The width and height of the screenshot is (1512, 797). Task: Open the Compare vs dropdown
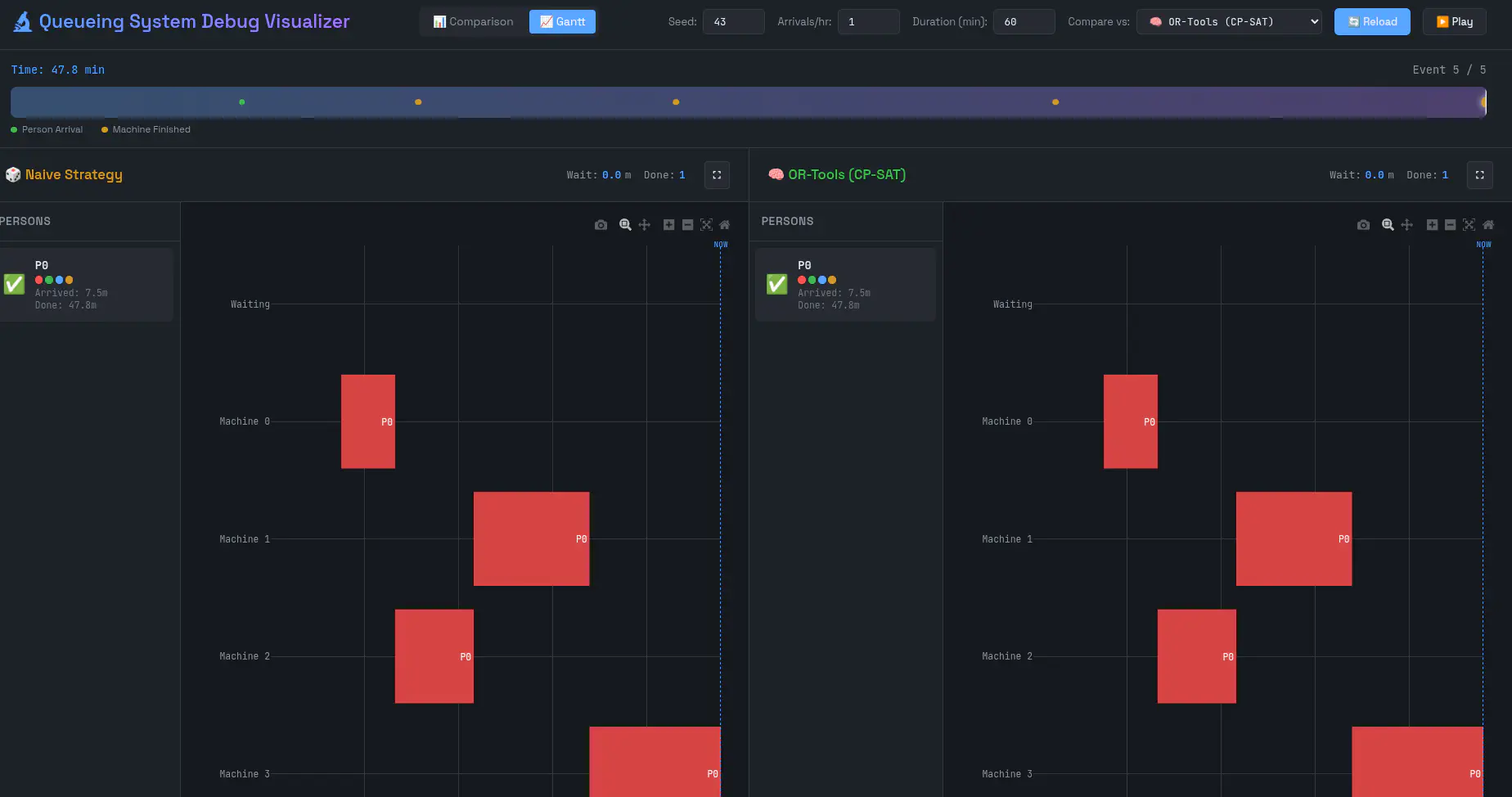(1229, 22)
